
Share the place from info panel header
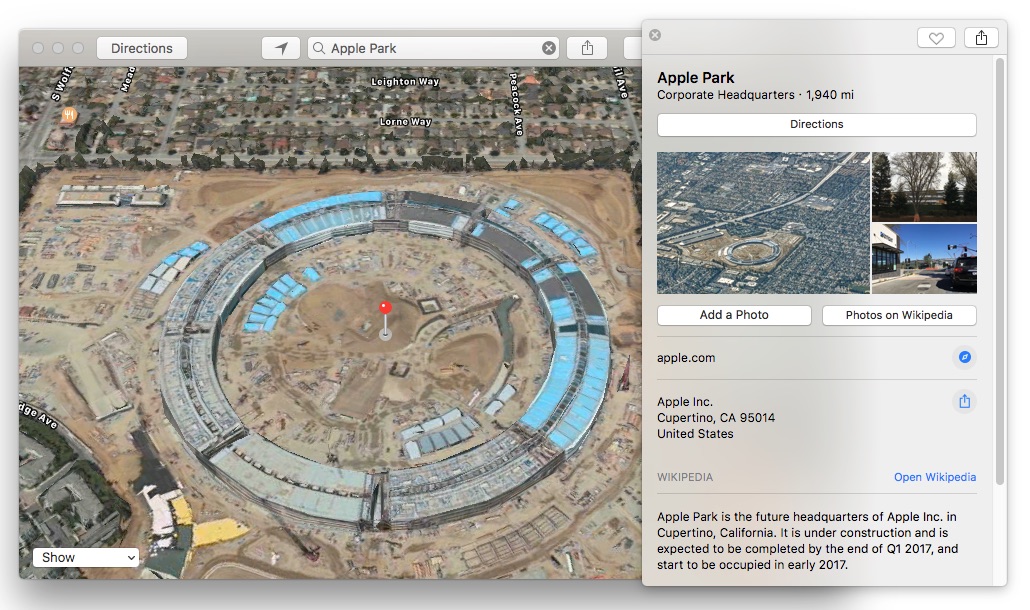[x=981, y=38]
